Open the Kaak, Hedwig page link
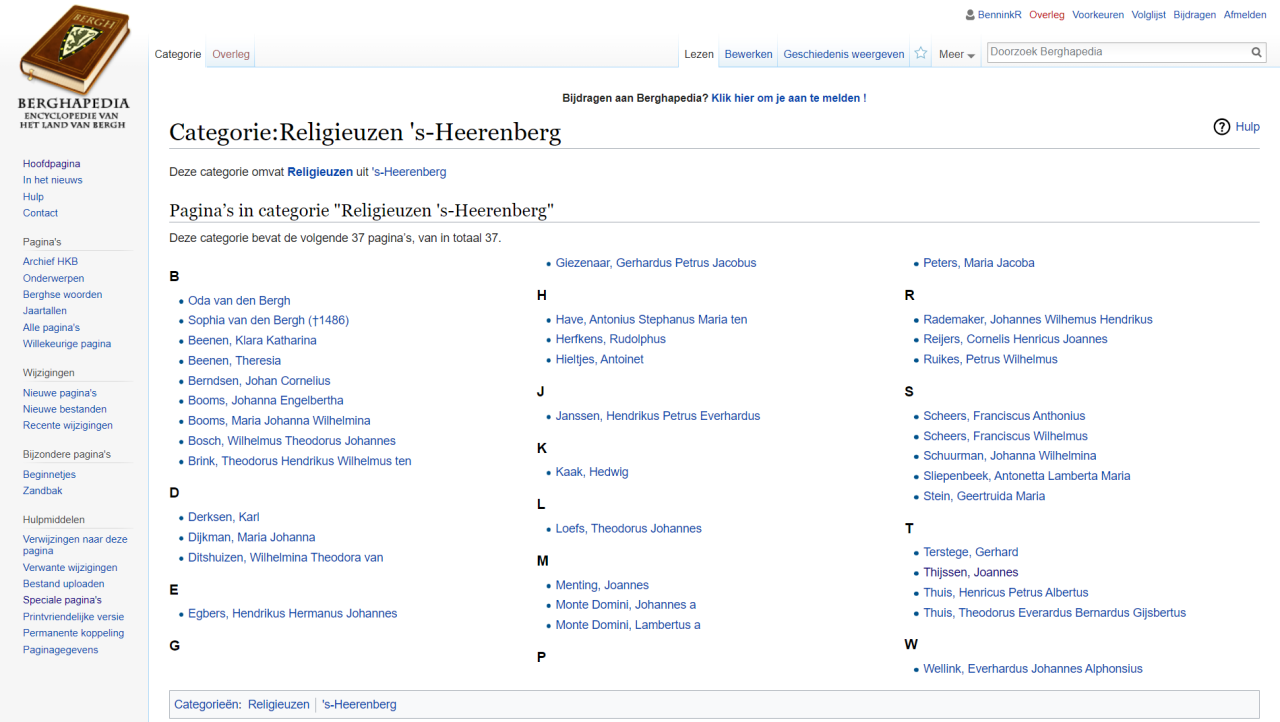This screenshot has height=722, width=1280. point(592,472)
